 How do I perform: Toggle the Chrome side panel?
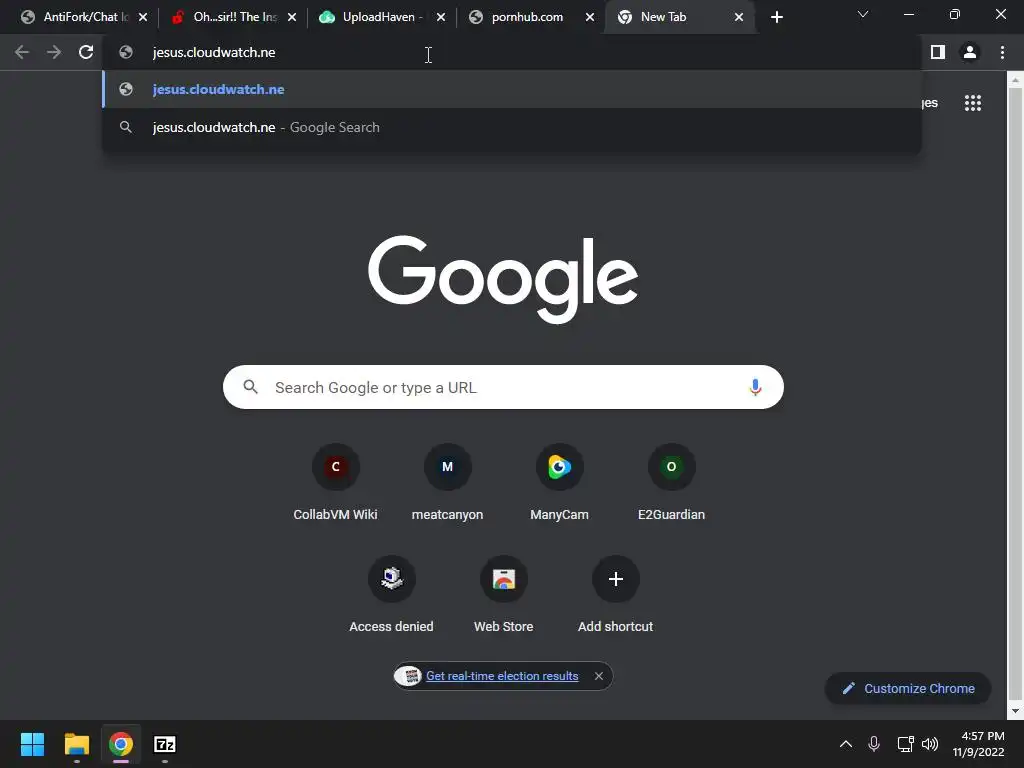[x=938, y=52]
